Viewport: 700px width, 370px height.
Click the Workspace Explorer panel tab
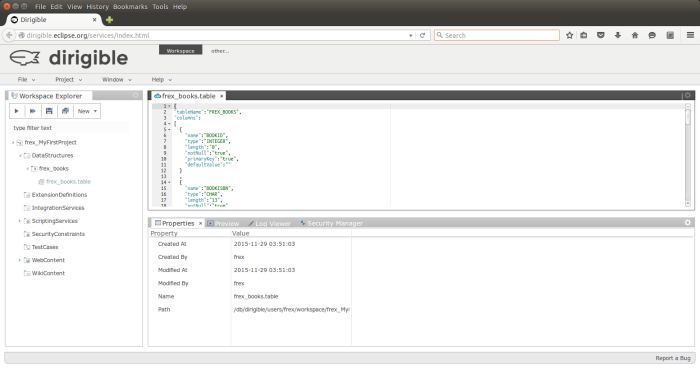[x=50, y=96]
